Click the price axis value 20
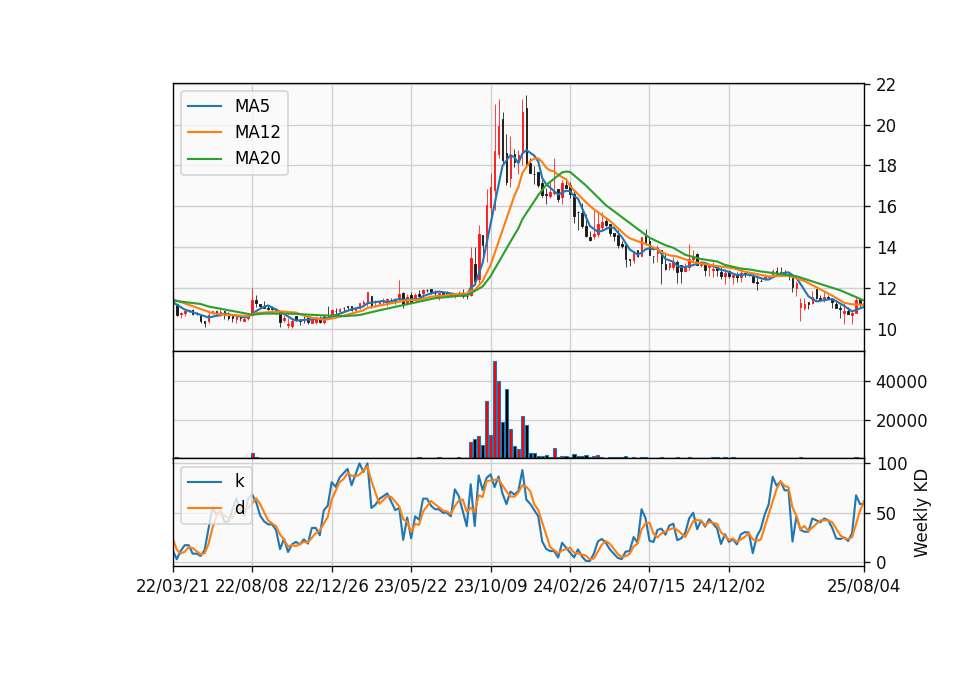The height and width of the screenshot is (690, 960). click(886, 126)
